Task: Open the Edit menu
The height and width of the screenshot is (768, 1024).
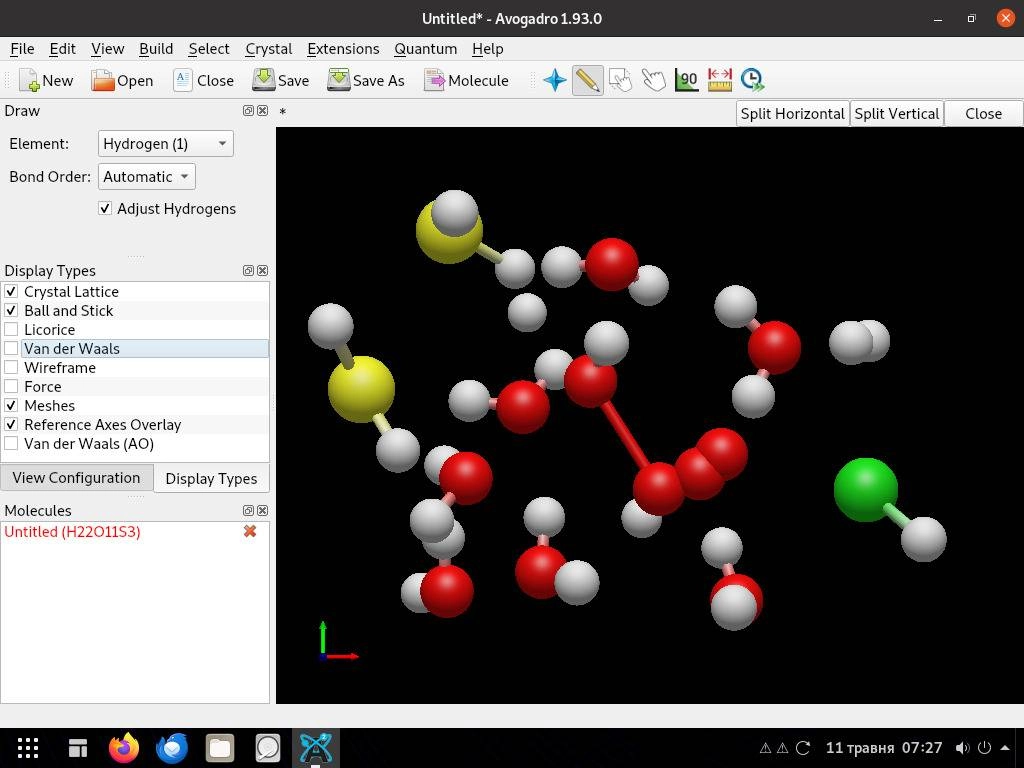Action: [x=62, y=49]
